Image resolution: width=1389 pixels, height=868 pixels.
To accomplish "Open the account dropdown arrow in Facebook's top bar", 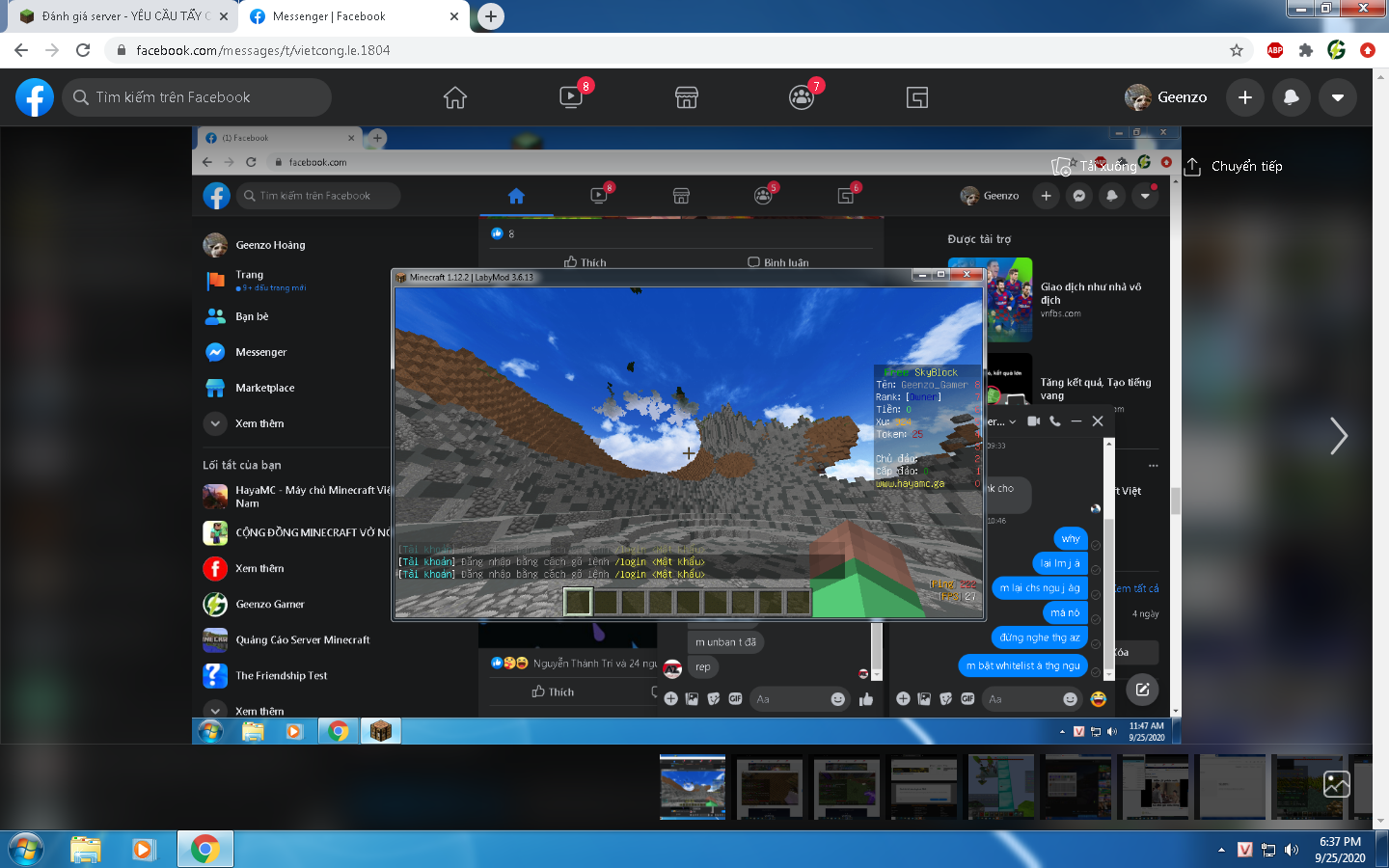I will (x=1338, y=97).
